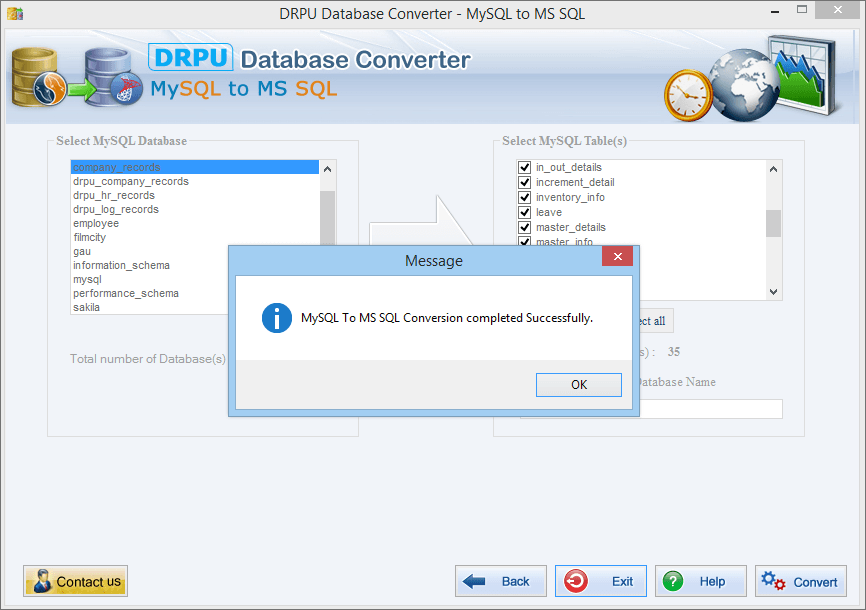This screenshot has height=610, width=866.
Task: Minimize the DRPU Database Converter window
Action: tap(775, 10)
